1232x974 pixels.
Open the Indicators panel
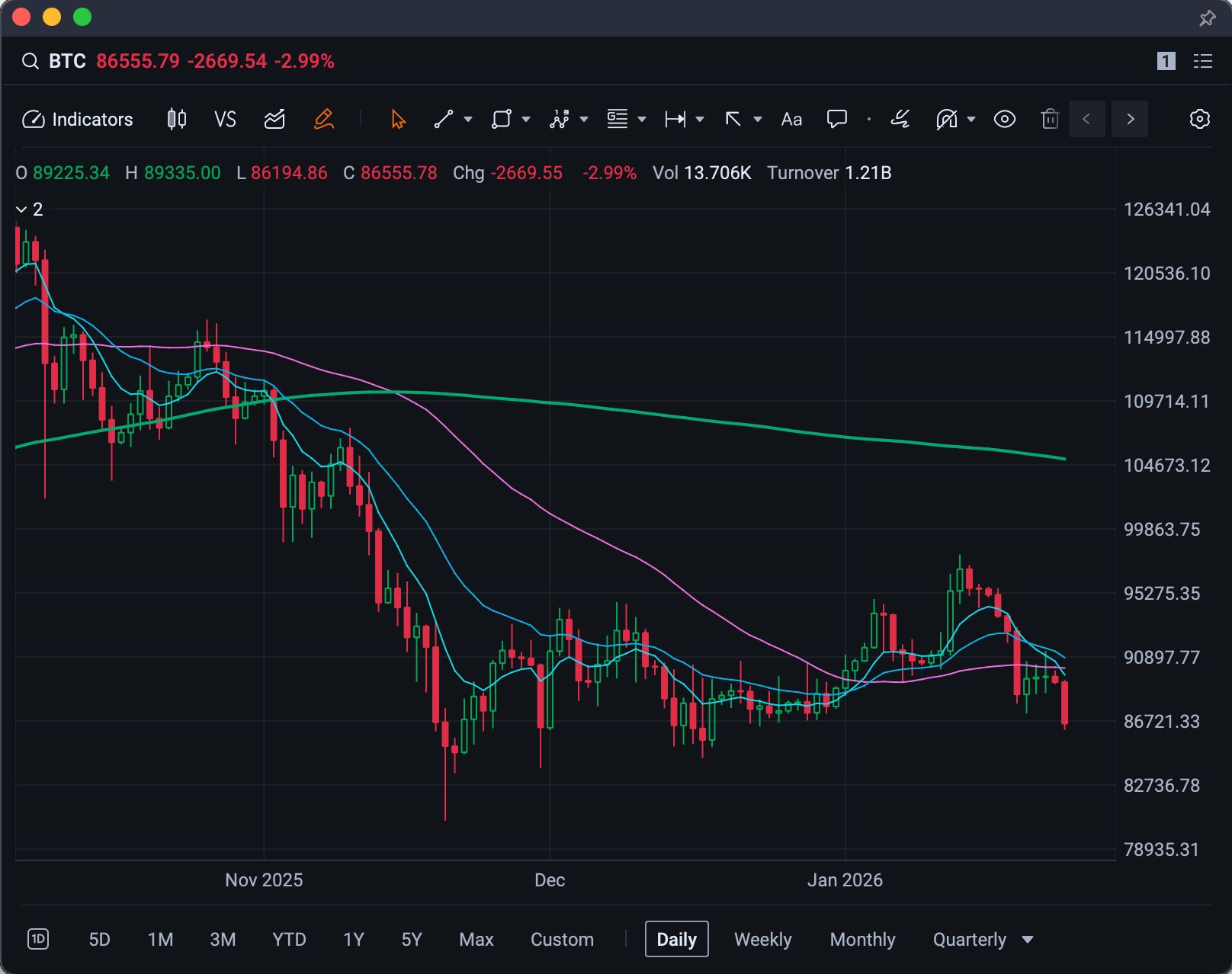pos(77,119)
